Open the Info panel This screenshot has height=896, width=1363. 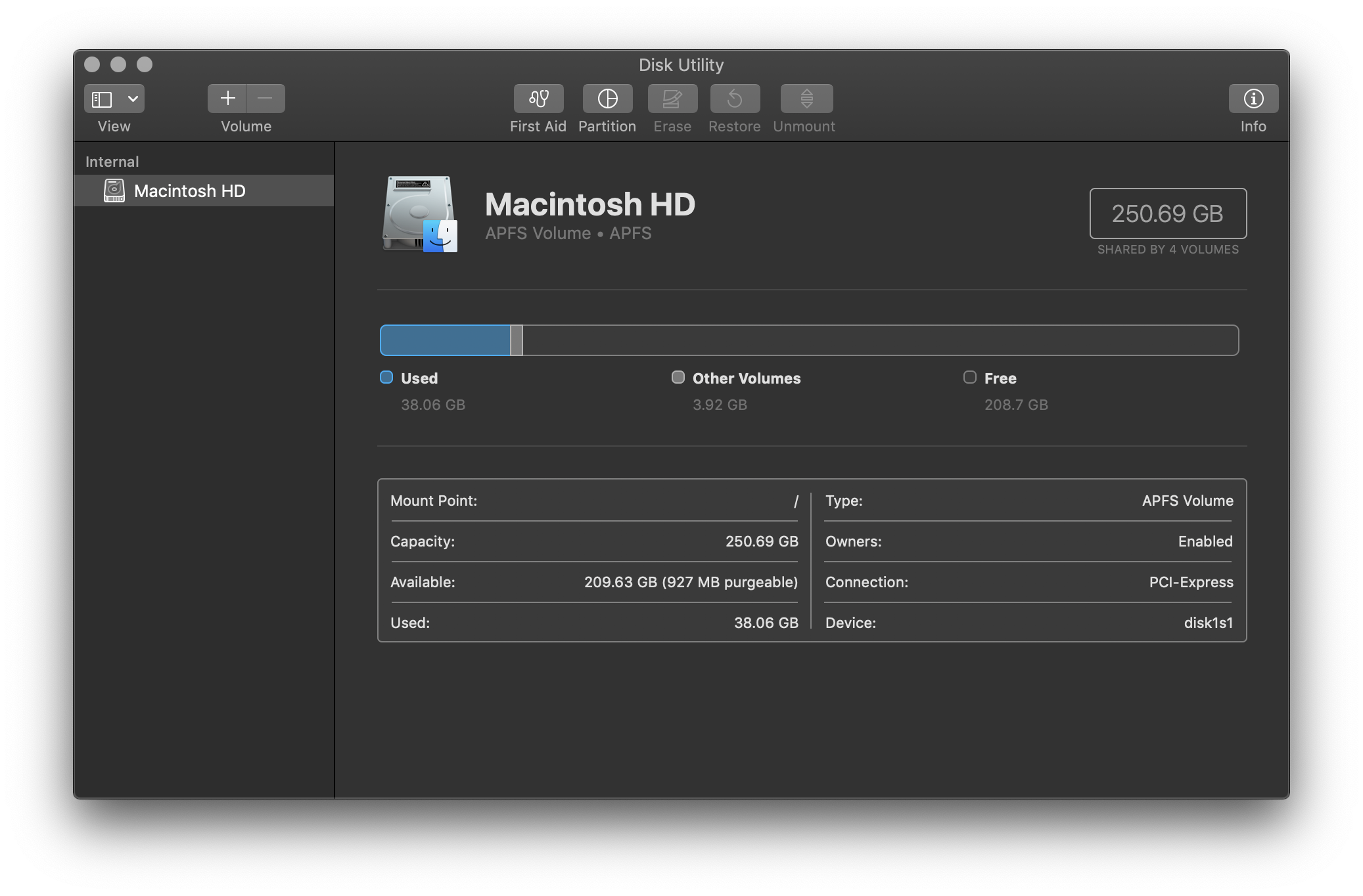[1253, 99]
